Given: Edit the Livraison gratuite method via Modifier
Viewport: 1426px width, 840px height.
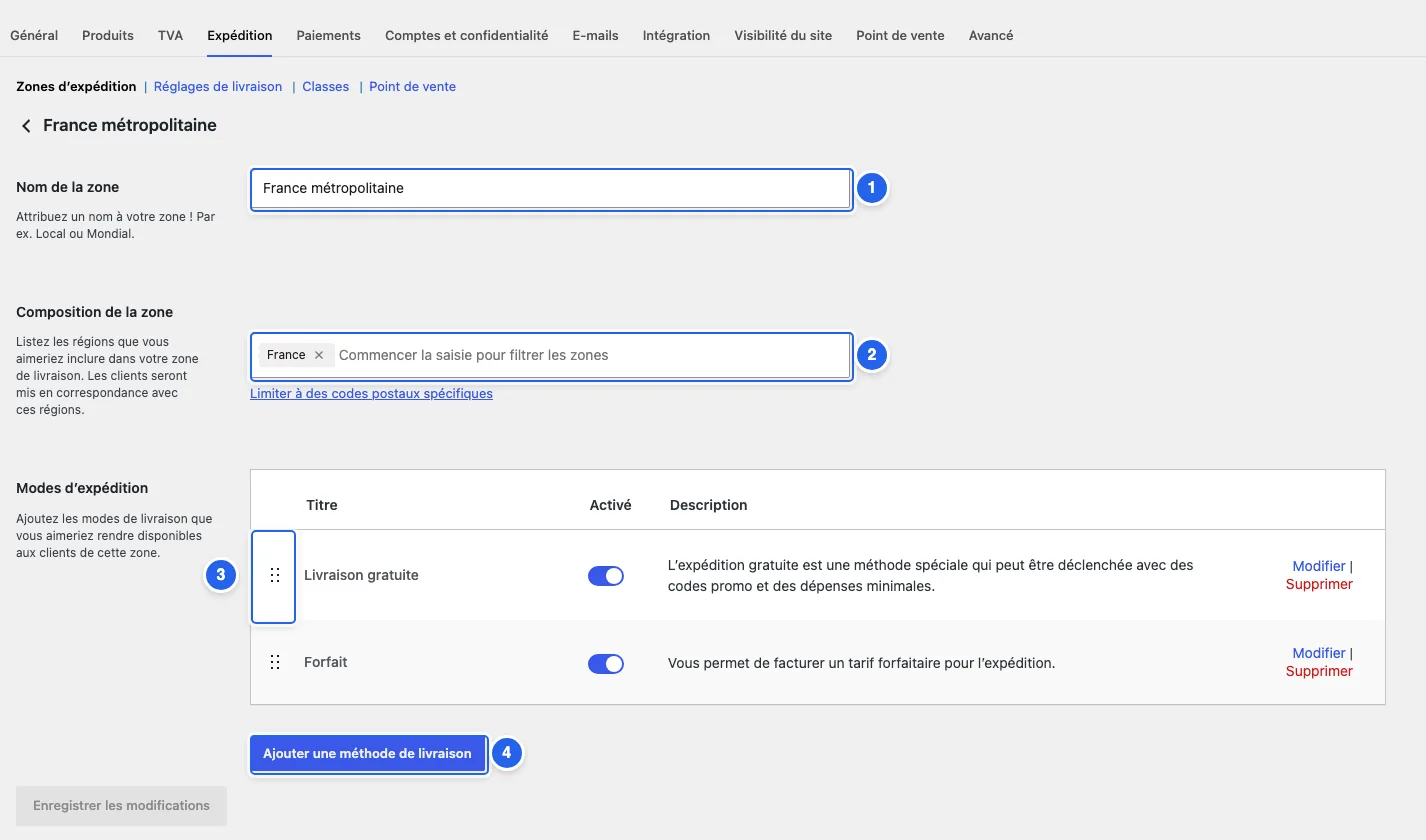Looking at the screenshot, I should coord(1319,566).
